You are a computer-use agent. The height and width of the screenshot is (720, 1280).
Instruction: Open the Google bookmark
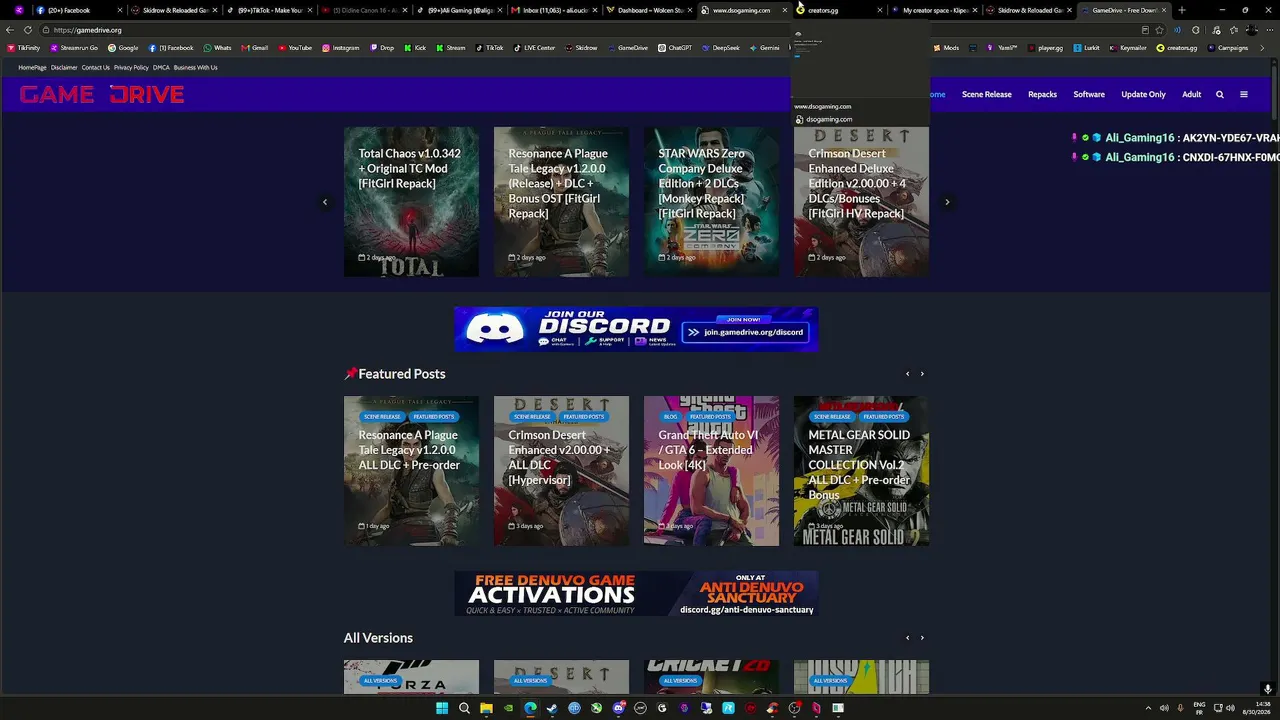(x=123, y=48)
